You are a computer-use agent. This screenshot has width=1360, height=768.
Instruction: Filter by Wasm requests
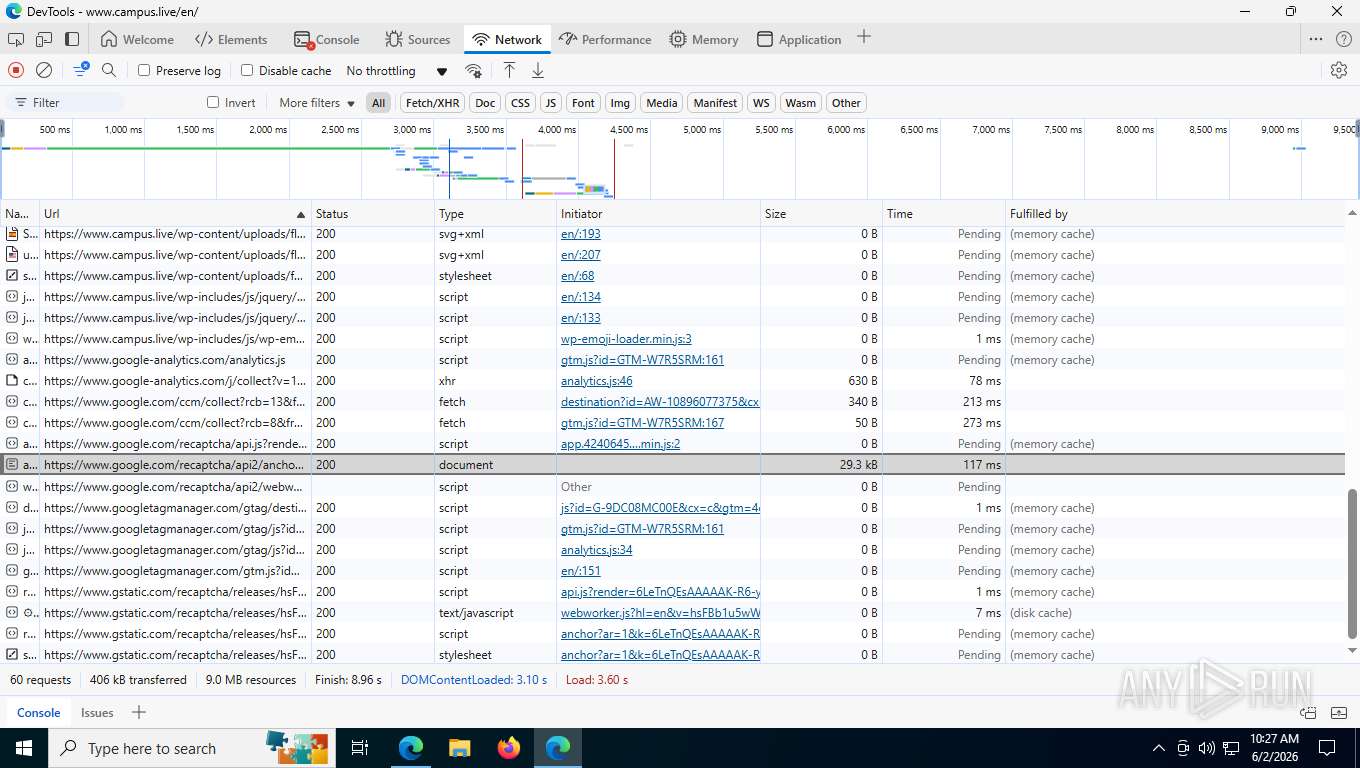click(x=800, y=103)
